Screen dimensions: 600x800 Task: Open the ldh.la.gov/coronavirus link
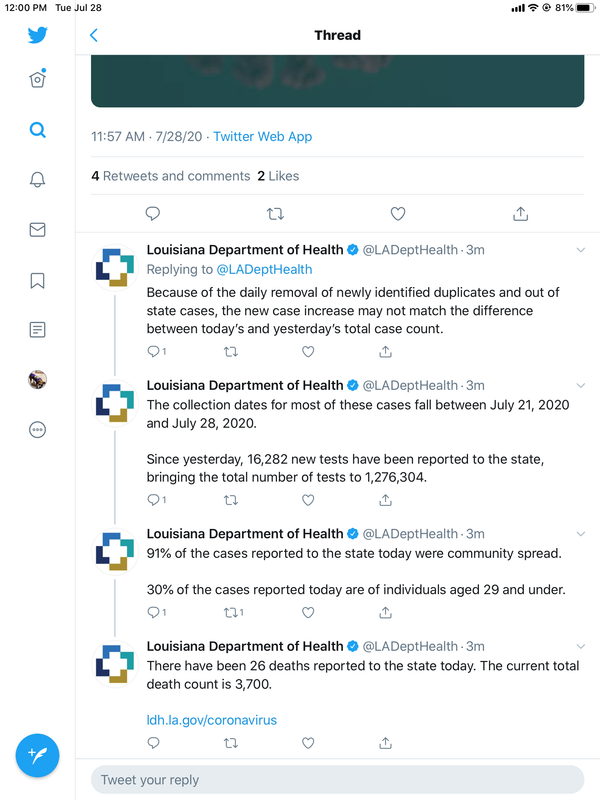pos(212,720)
